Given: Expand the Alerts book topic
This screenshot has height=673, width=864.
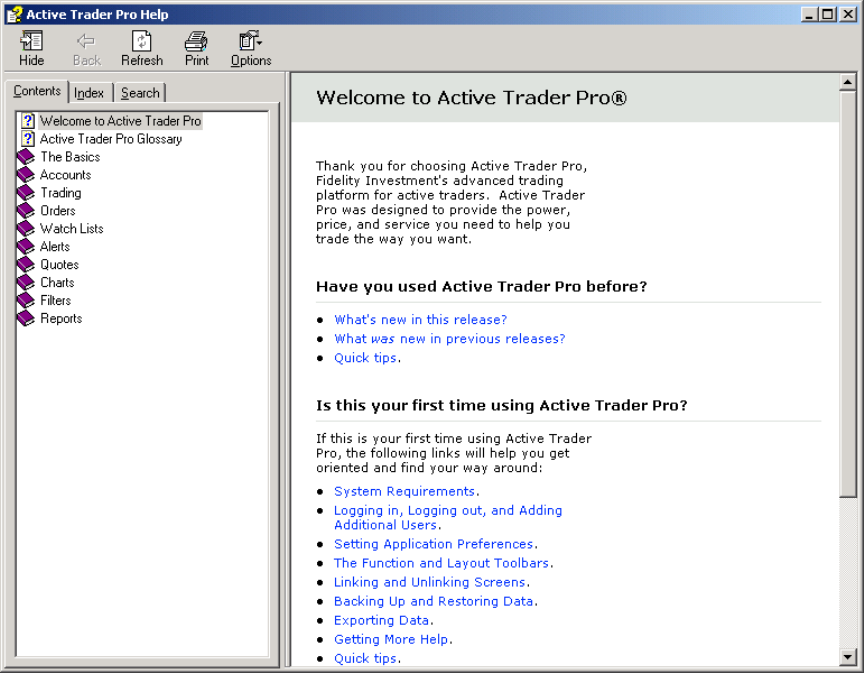Looking at the screenshot, I should (55, 246).
